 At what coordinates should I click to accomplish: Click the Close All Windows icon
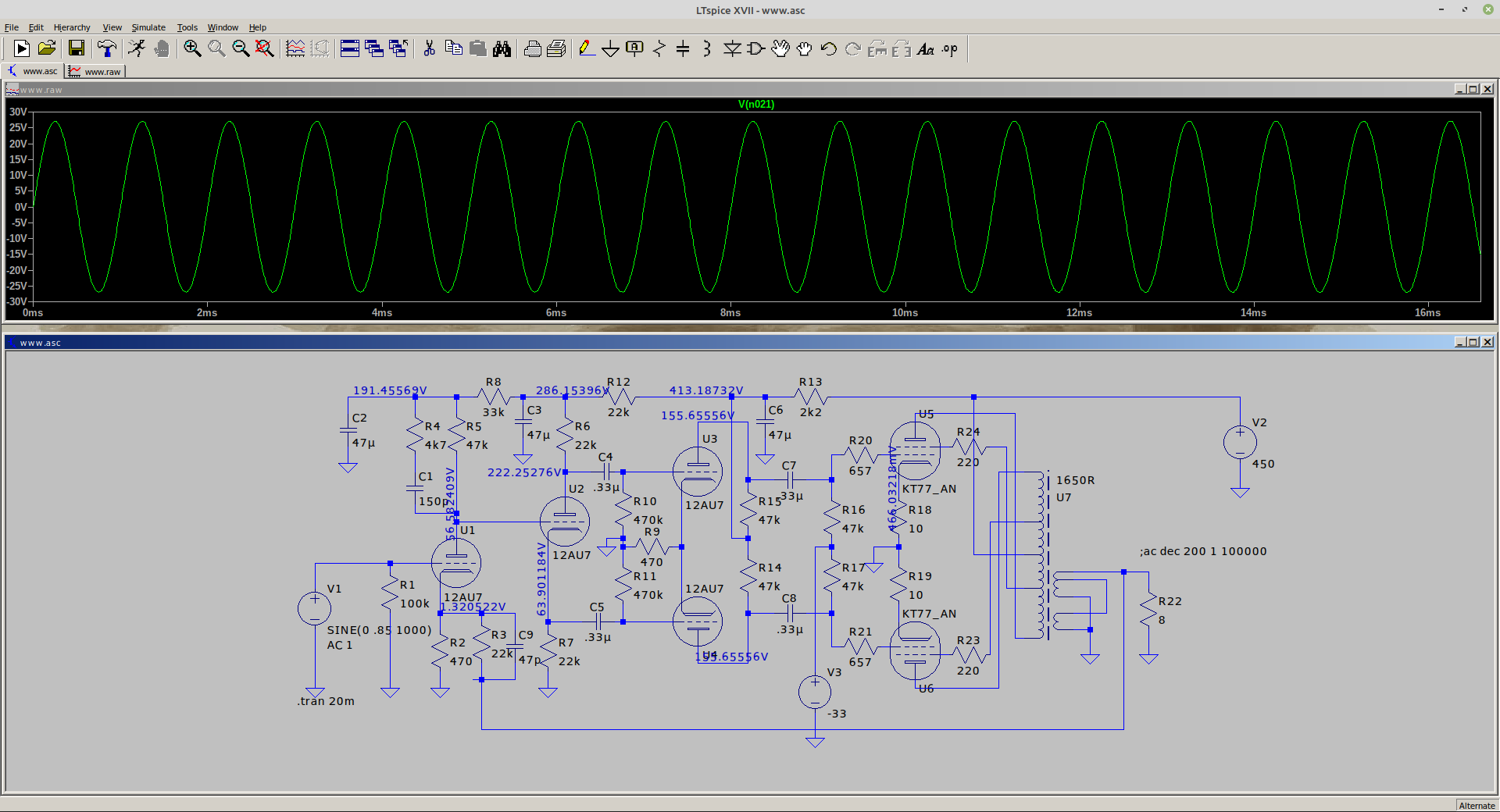coord(398,48)
